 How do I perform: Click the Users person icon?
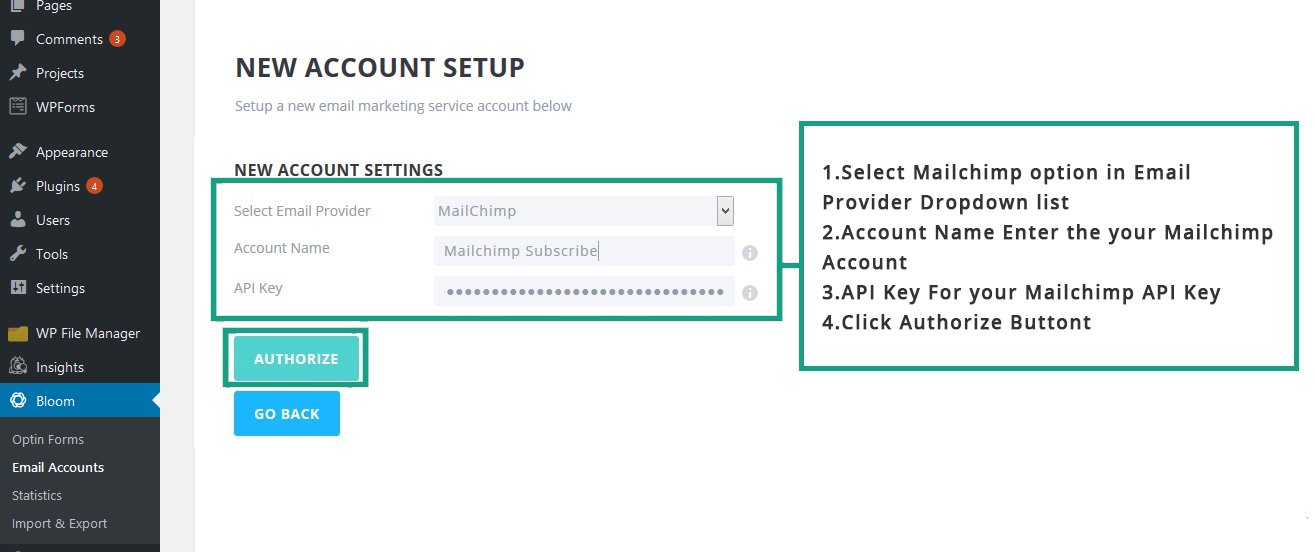click(18, 220)
